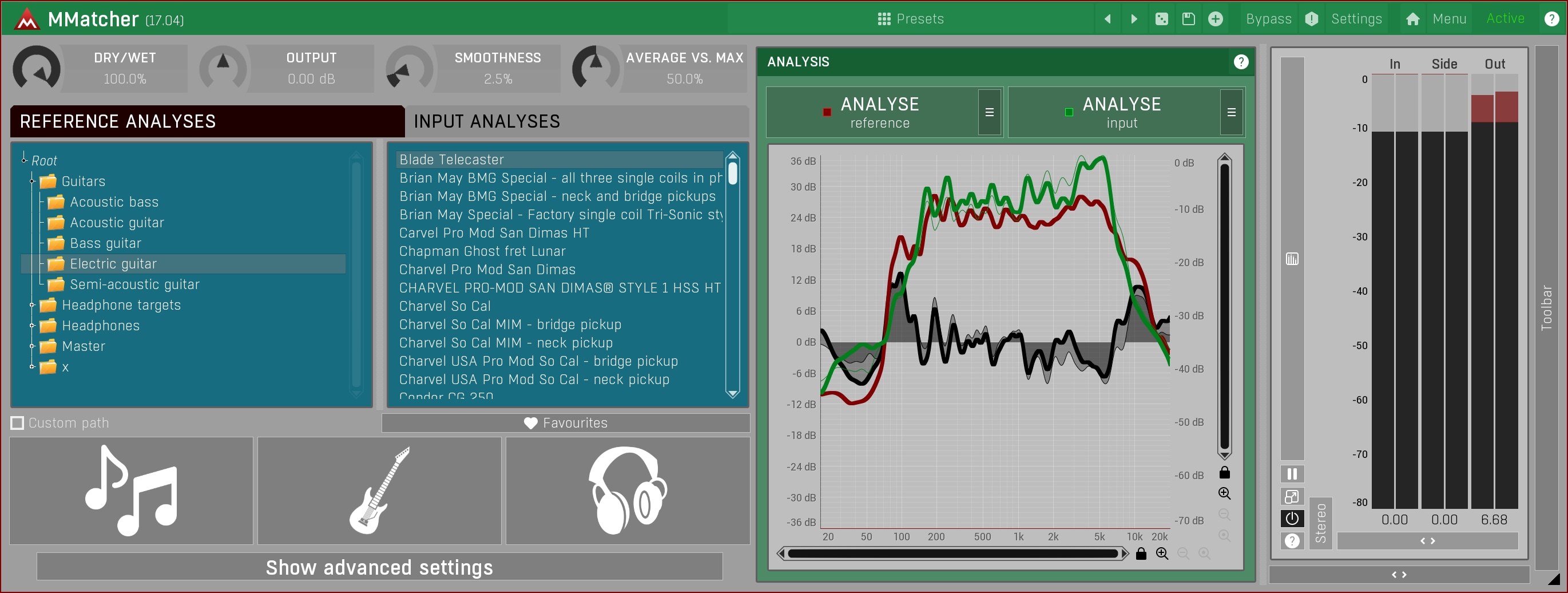The image size is (1568, 593).
Task: Click the random preset dice icon
Action: (x=1161, y=19)
